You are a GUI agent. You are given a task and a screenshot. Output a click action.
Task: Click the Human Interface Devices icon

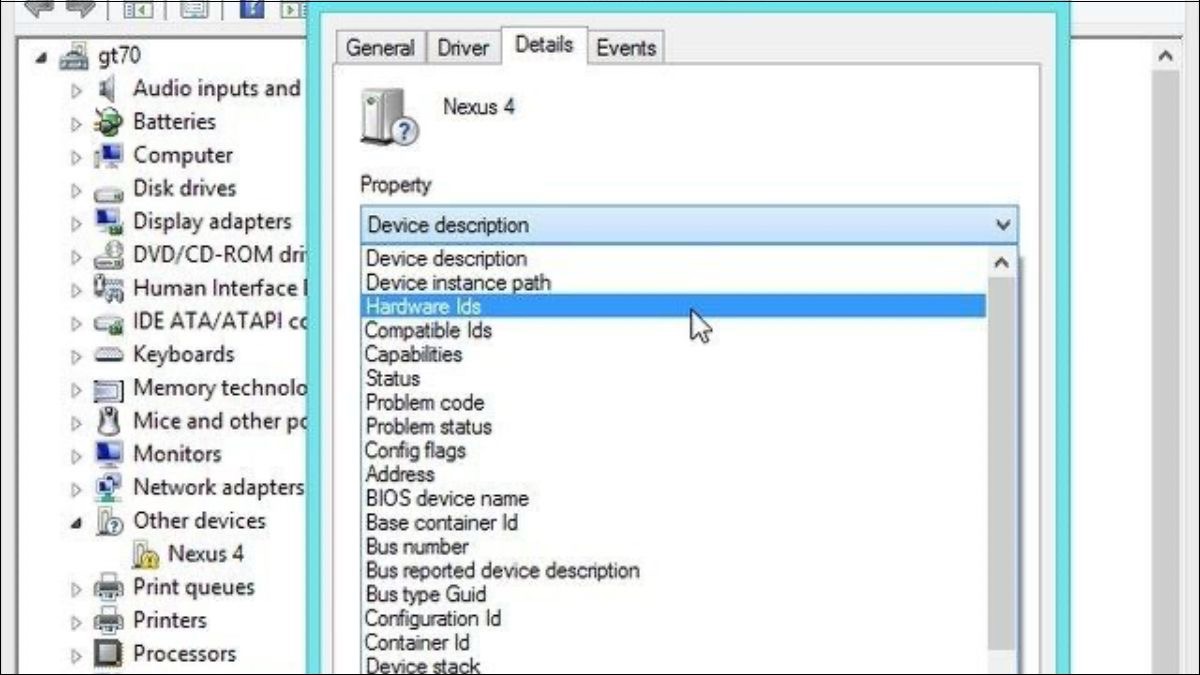click(108, 288)
